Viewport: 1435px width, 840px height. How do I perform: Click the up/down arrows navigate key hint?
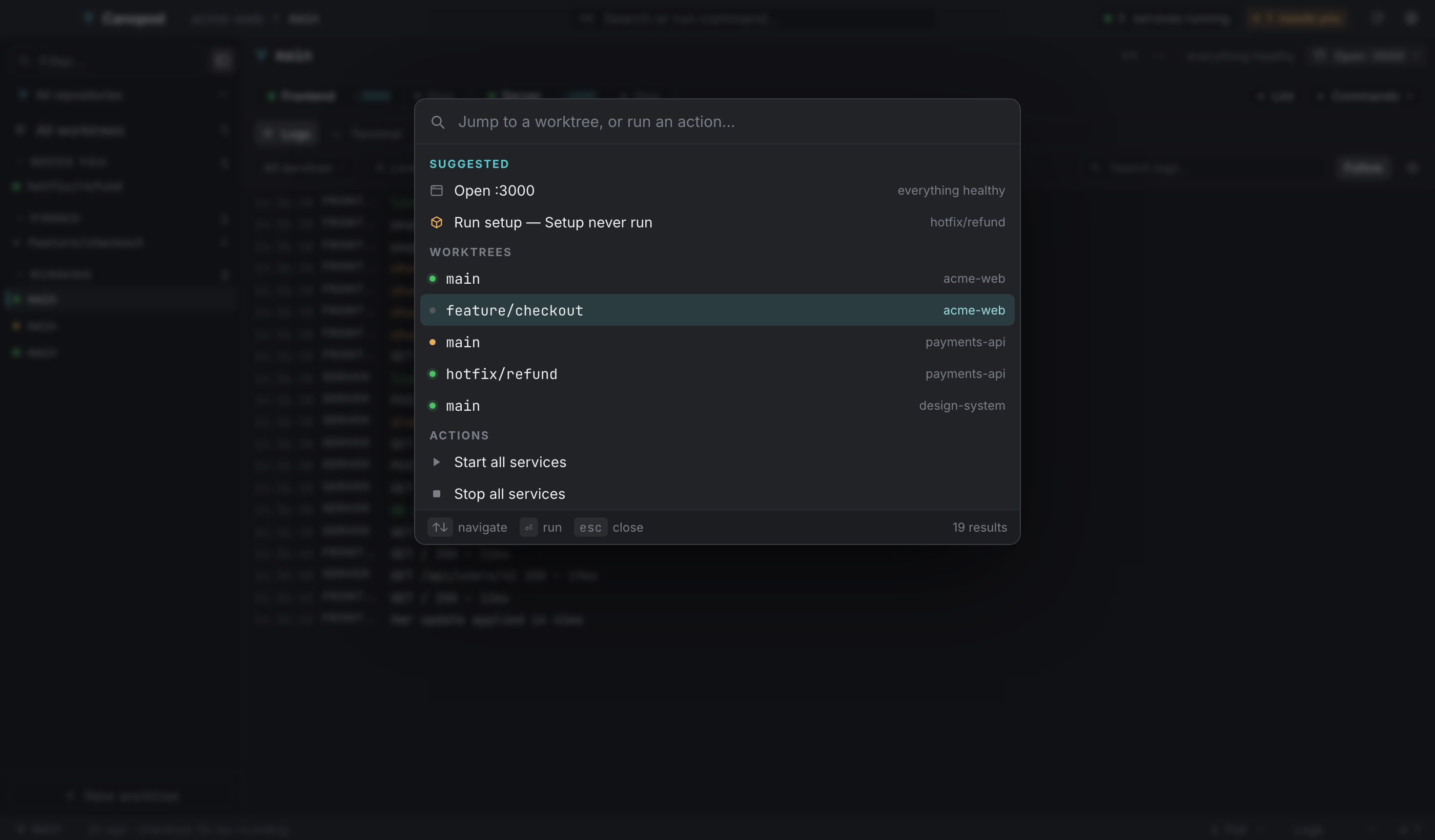coord(440,528)
